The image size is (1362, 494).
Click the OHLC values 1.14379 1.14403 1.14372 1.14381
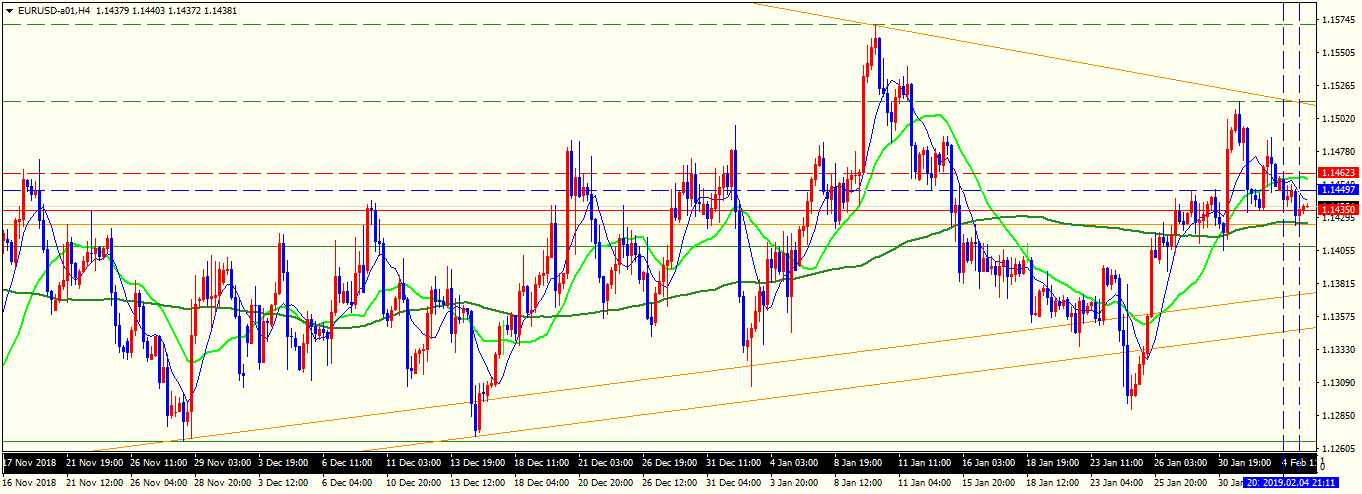pyautogui.click(x=166, y=10)
